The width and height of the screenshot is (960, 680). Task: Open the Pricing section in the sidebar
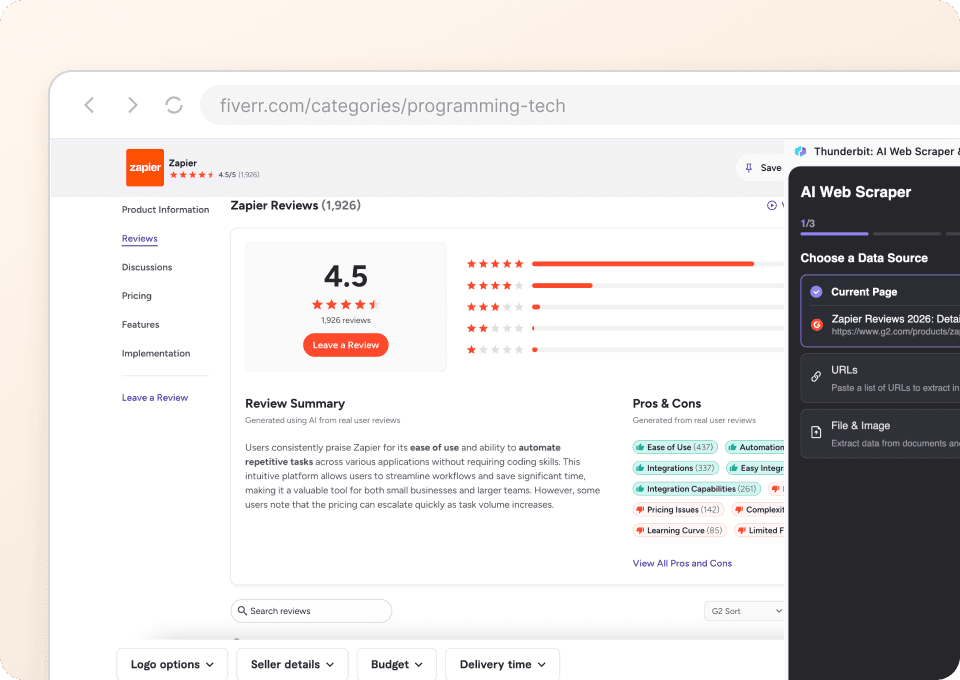click(137, 296)
